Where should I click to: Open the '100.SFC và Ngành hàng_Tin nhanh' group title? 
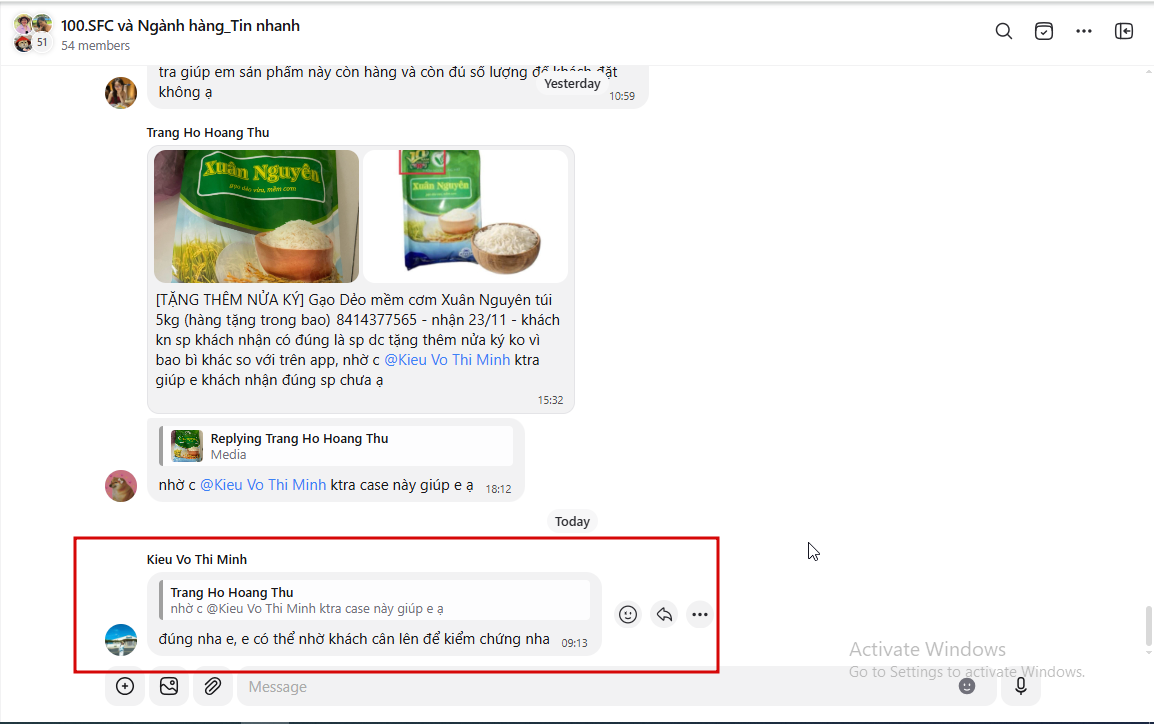[x=180, y=26]
